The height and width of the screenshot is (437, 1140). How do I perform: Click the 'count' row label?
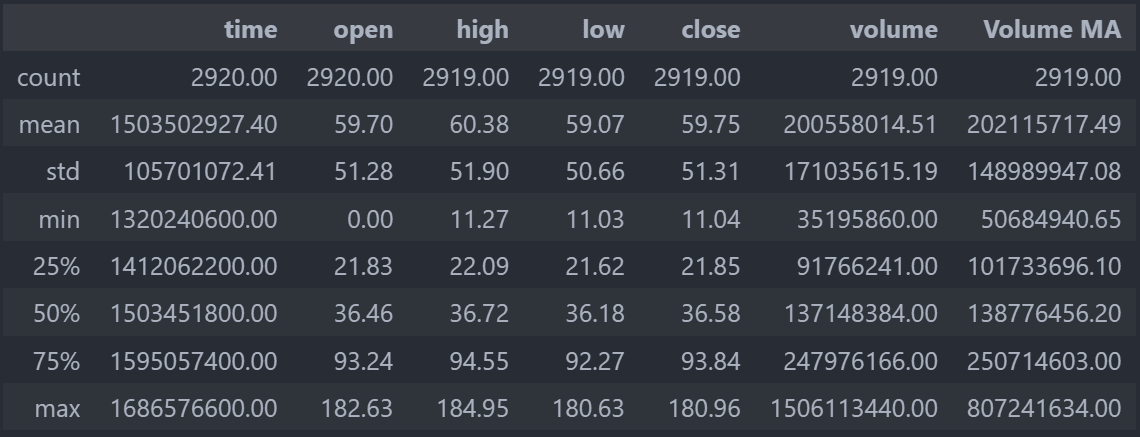(x=48, y=77)
